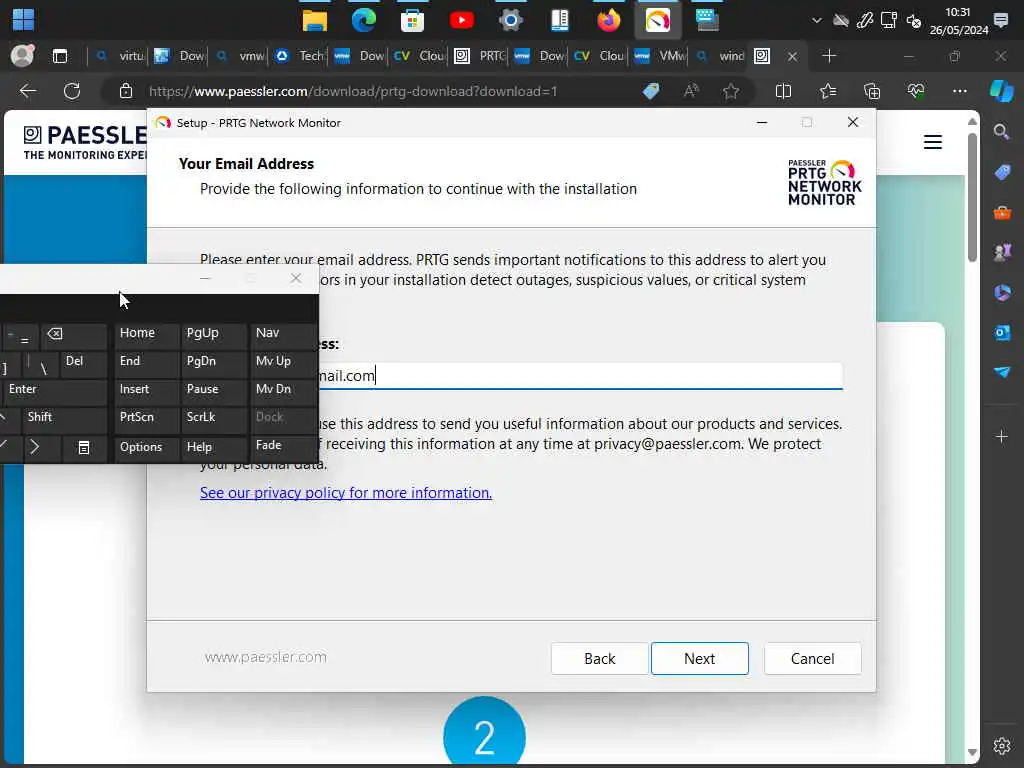This screenshot has height=768, width=1024.
Task: Tap End key on on-screen keyboard
Action: point(146,364)
